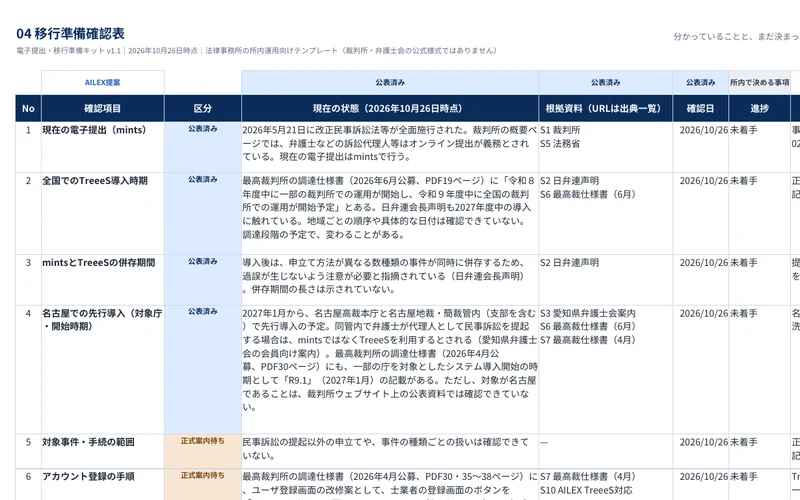This screenshot has height=500, width=800.
Task: Select the "公表済み" group header above 確認日
Action: [701, 82]
